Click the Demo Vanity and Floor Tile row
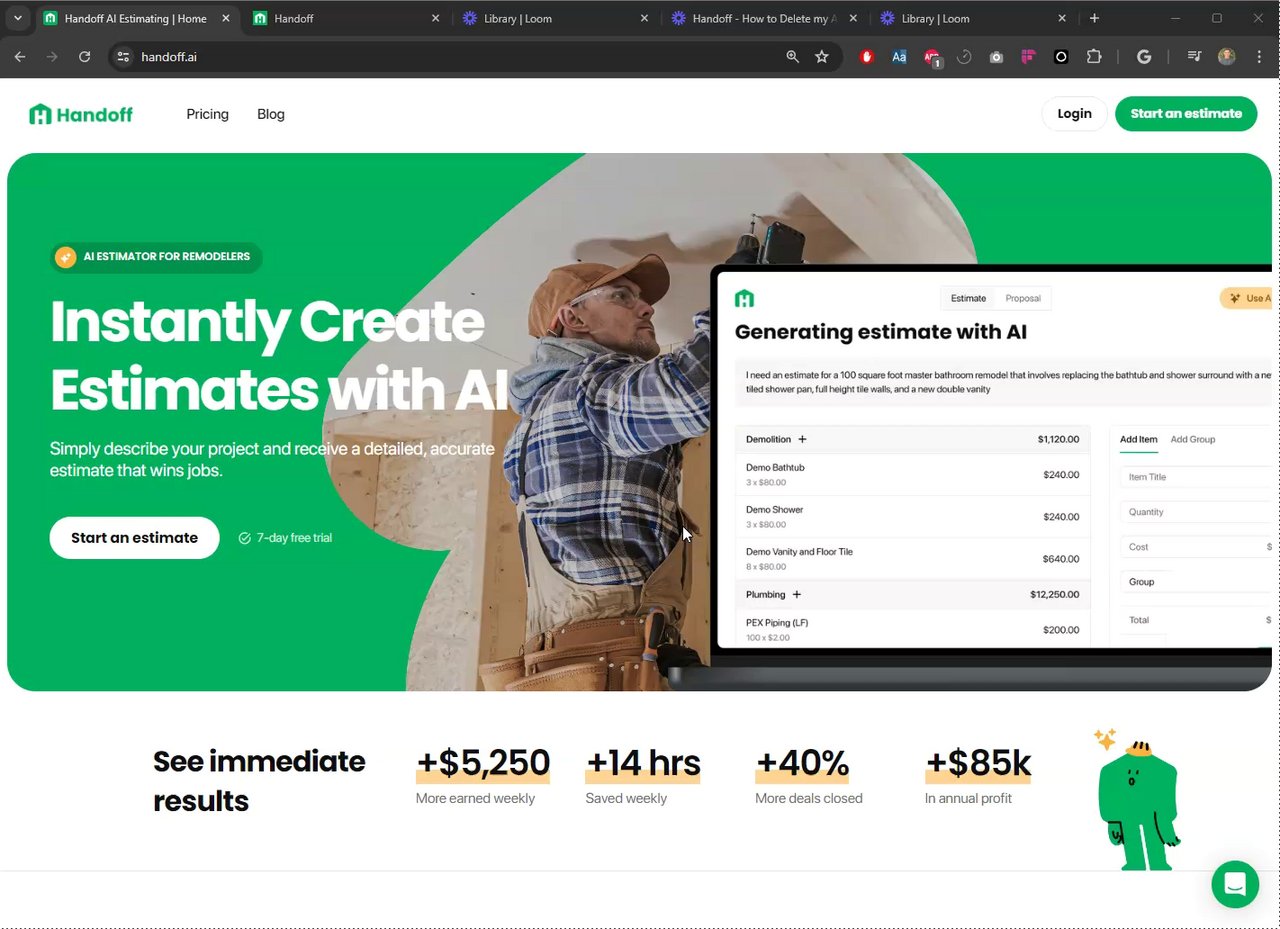Screen dimensions: 1280x929 (x=912, y=558)
